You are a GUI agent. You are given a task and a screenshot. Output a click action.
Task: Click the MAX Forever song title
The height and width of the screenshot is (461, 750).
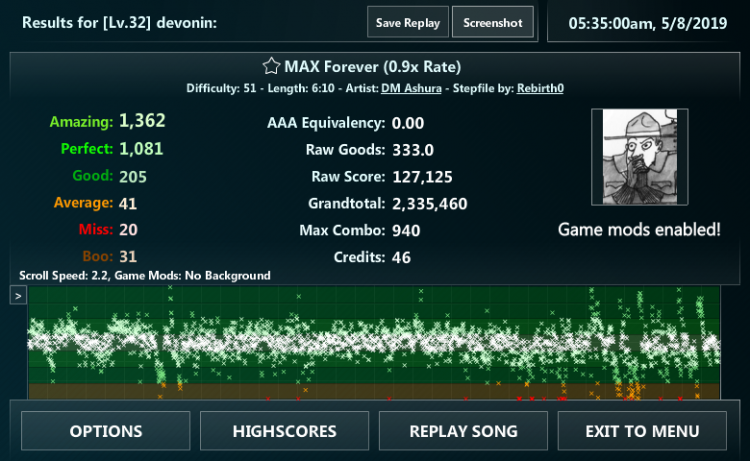click(x=372, y=67)
